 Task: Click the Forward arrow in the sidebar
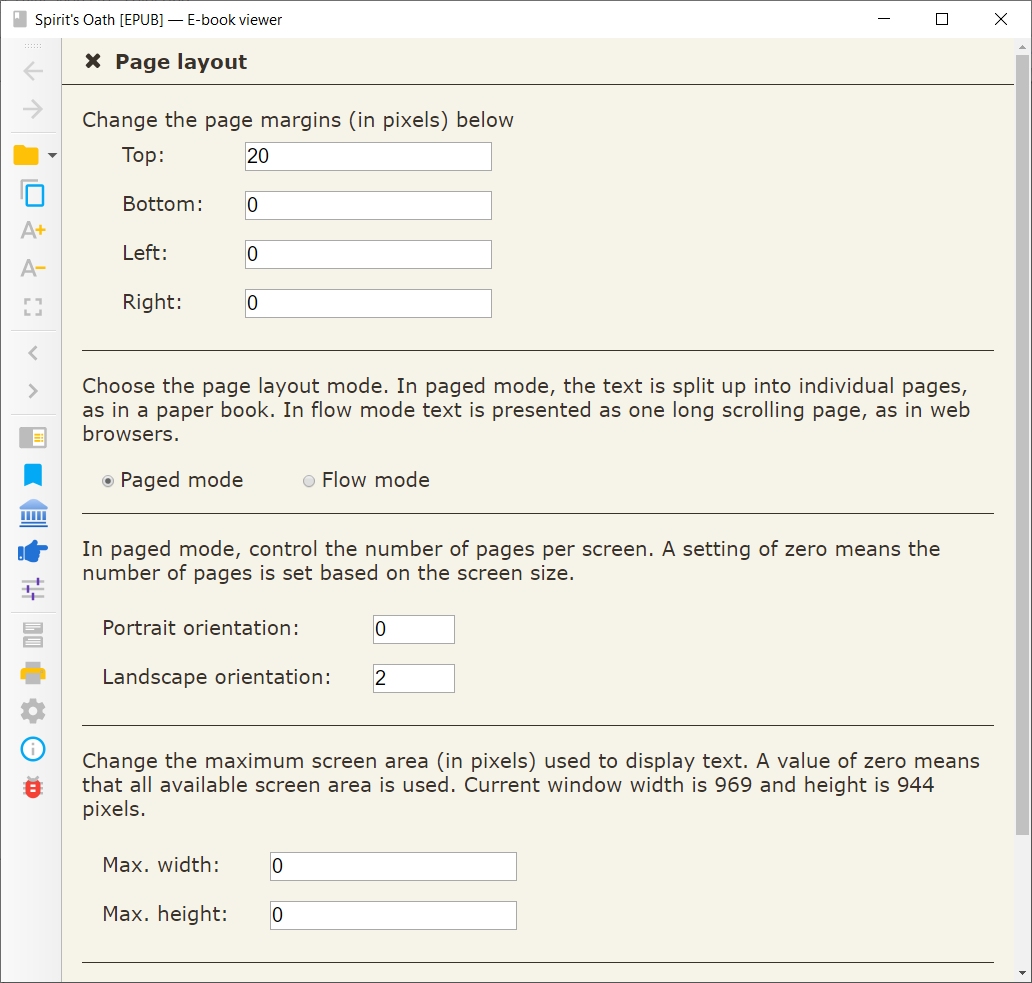tap(33, 109)
